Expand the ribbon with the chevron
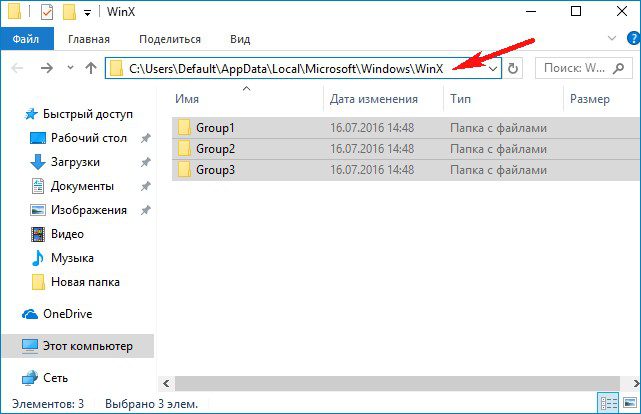This screenshot has width=641, height=414. [612, 38]
